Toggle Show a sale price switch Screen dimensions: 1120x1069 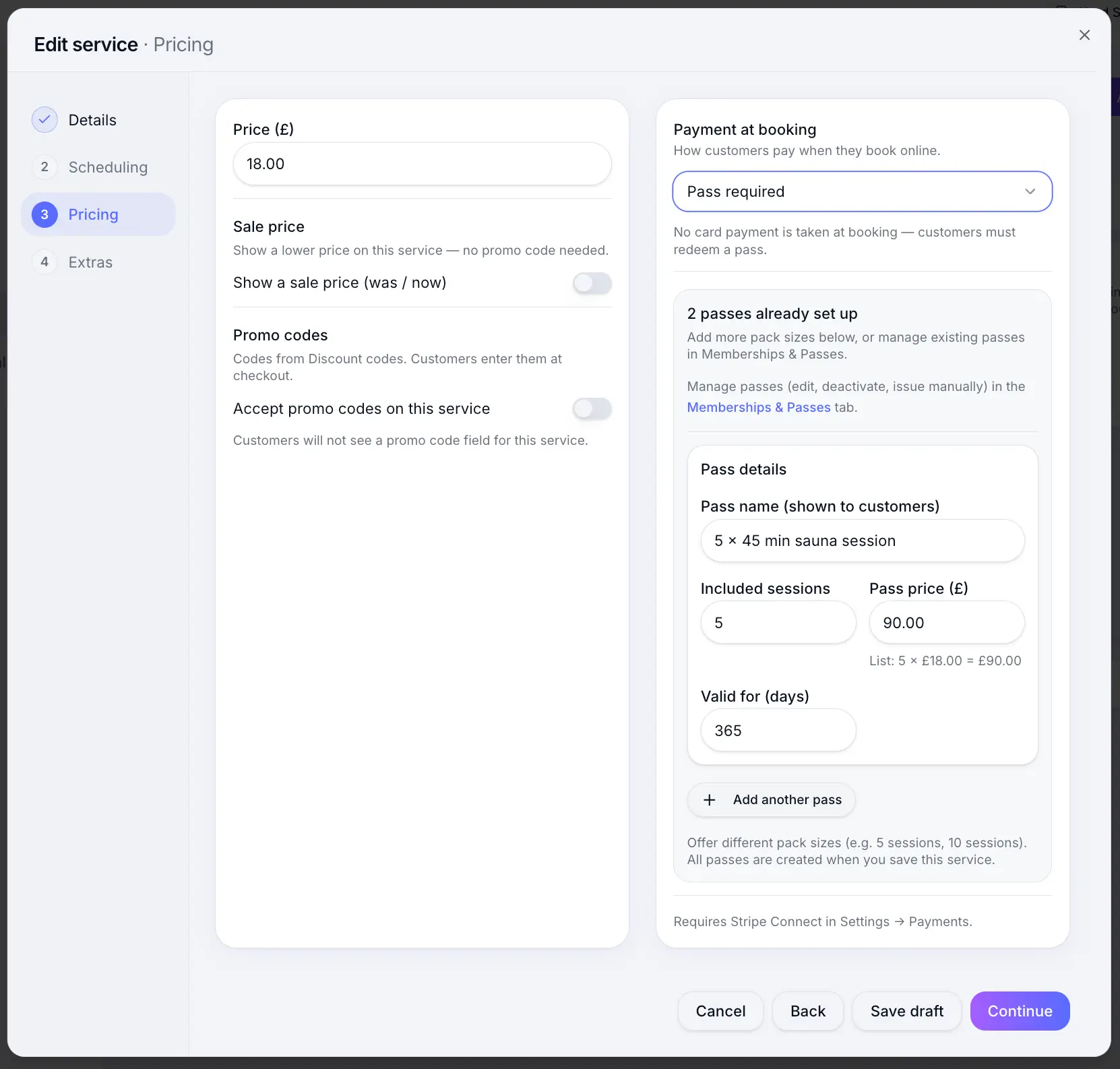click(592, 283)
